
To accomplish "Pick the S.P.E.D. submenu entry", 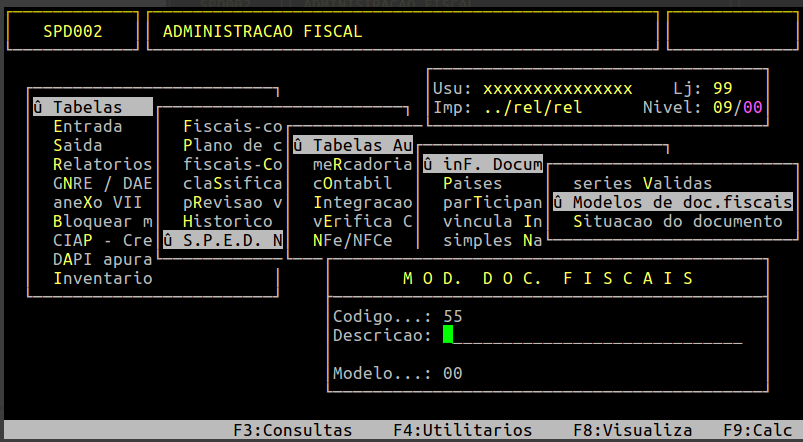I will tap(223, 240).
